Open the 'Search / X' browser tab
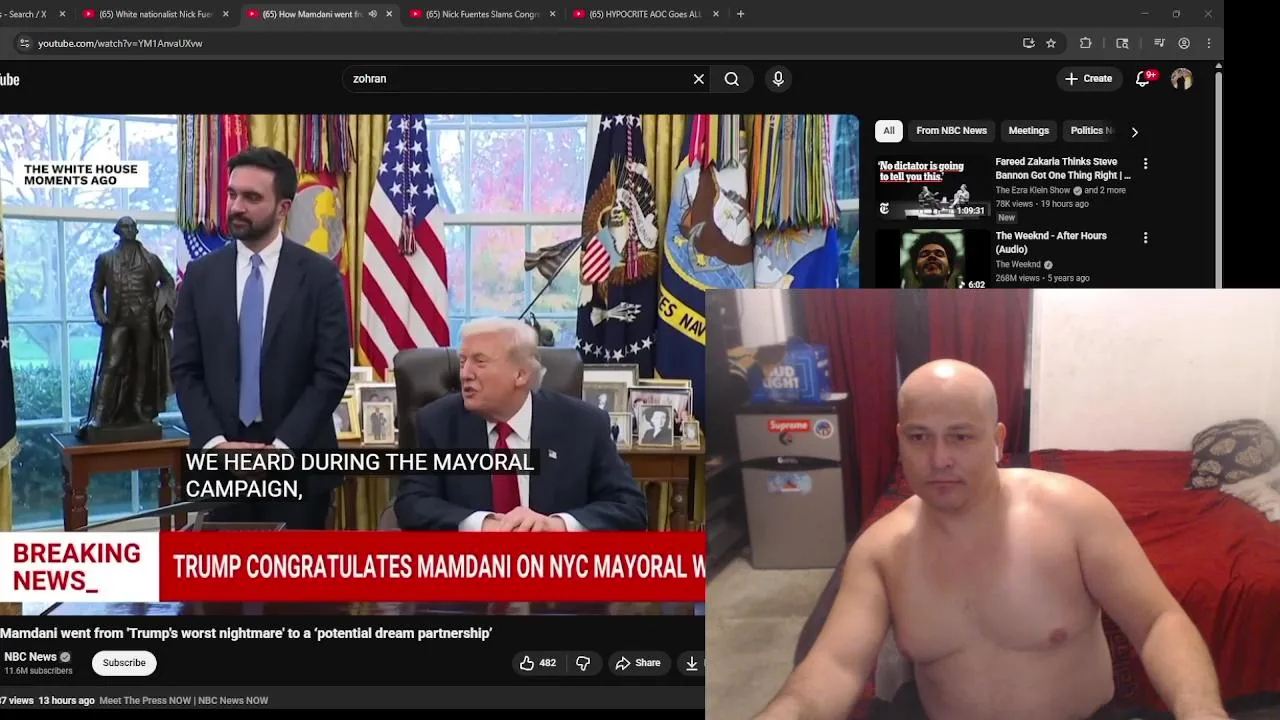 coord(30,14)
